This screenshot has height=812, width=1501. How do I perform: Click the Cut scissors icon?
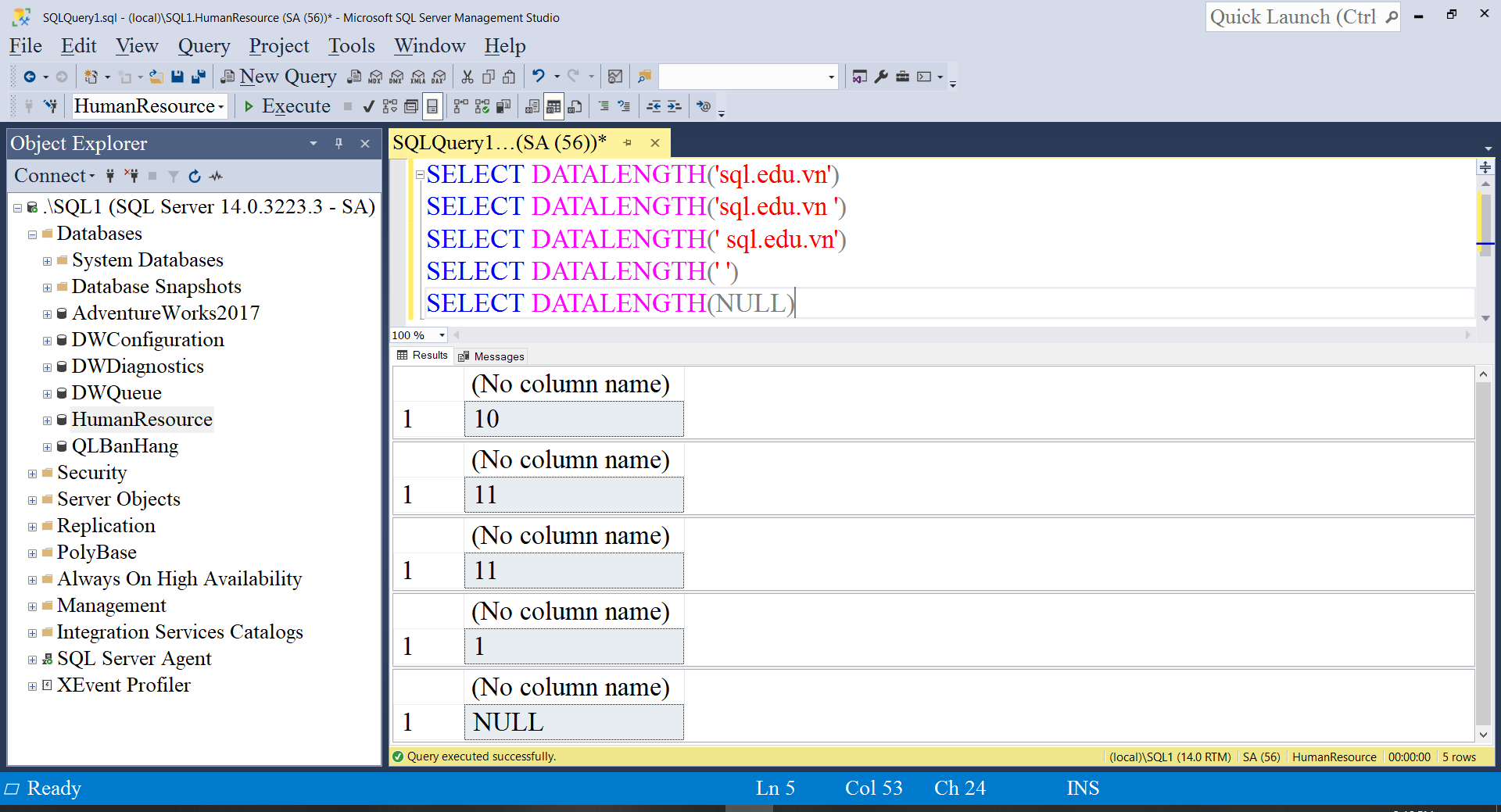pyautogui.click(x=467, y=77)
